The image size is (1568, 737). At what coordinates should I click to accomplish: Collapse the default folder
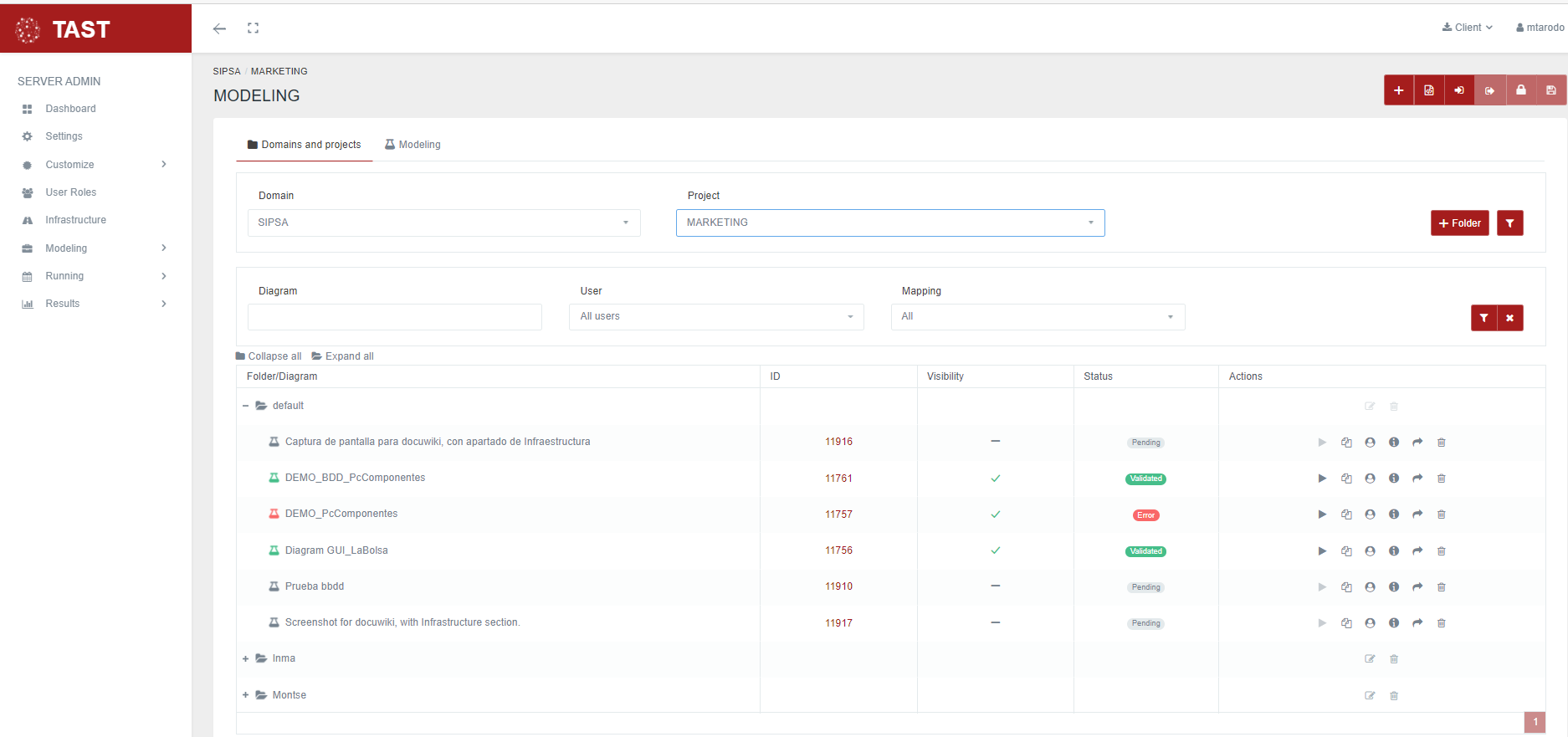tap(245, 406)
